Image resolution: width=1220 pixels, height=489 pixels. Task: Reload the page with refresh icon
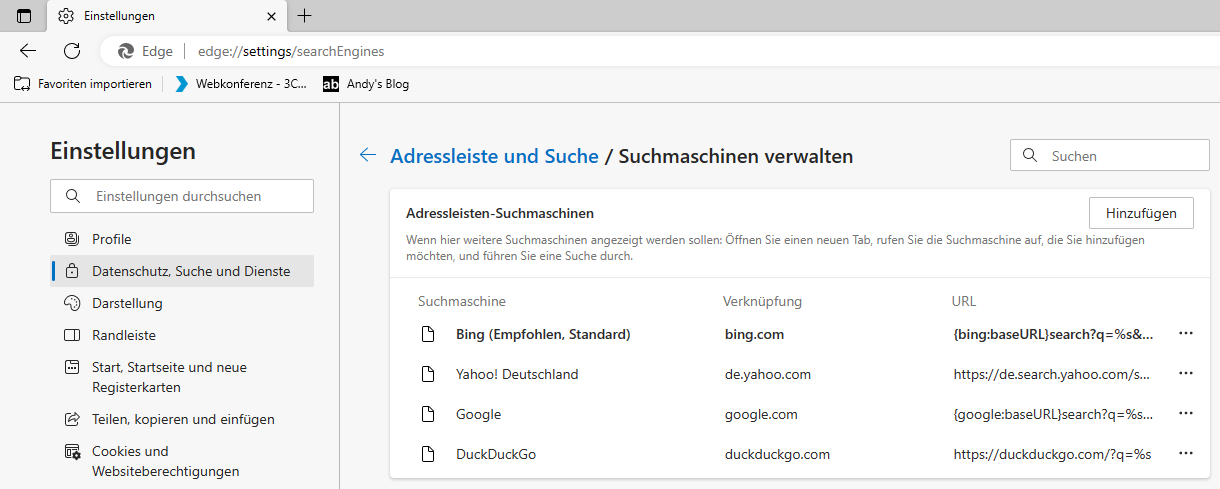pos(72,51)
